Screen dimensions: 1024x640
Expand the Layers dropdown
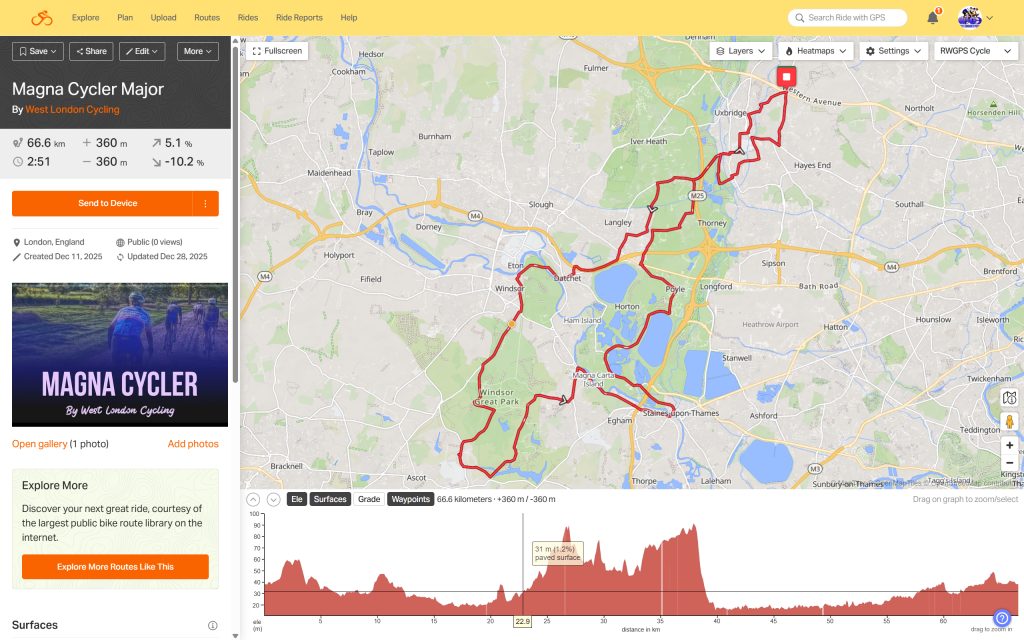(741, 50)
